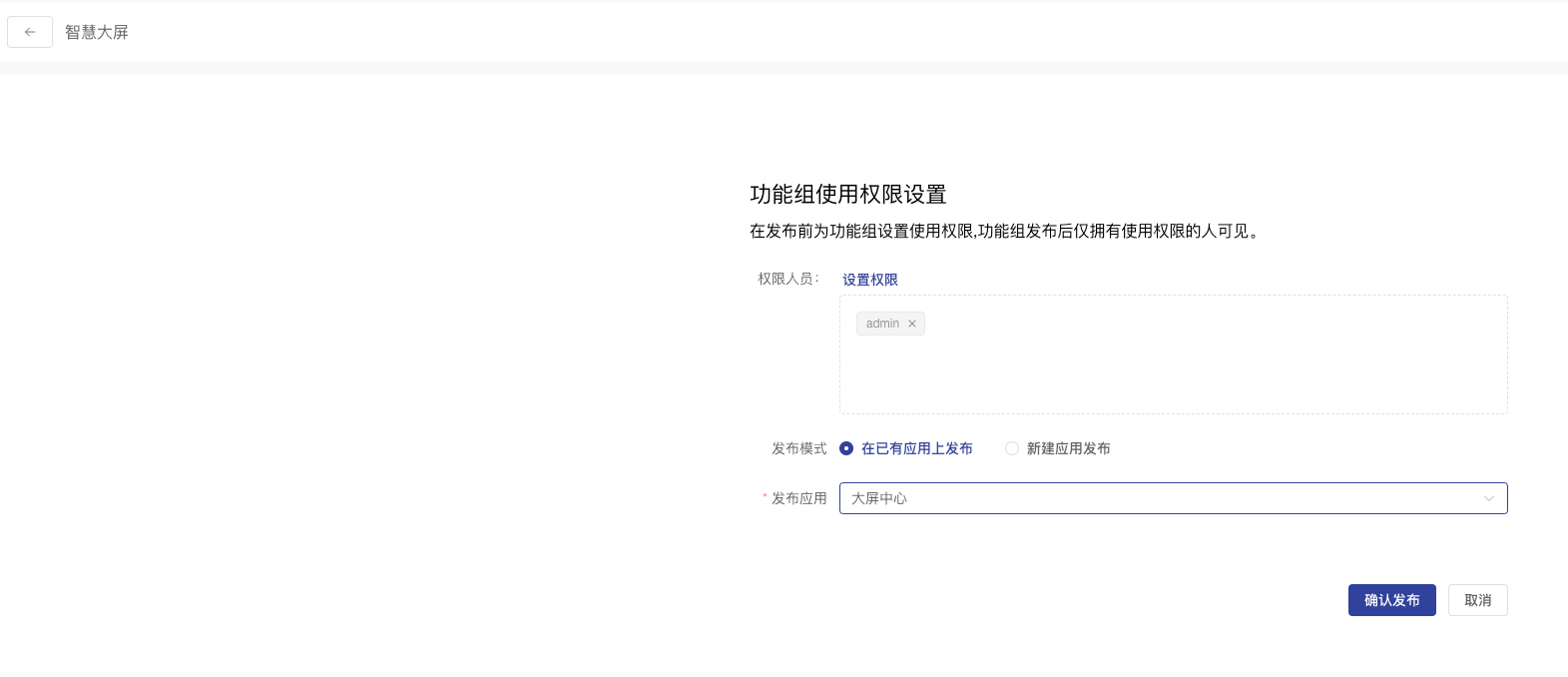Open the 设置权限 link
Screen dimensions: 1568x677
869,280
